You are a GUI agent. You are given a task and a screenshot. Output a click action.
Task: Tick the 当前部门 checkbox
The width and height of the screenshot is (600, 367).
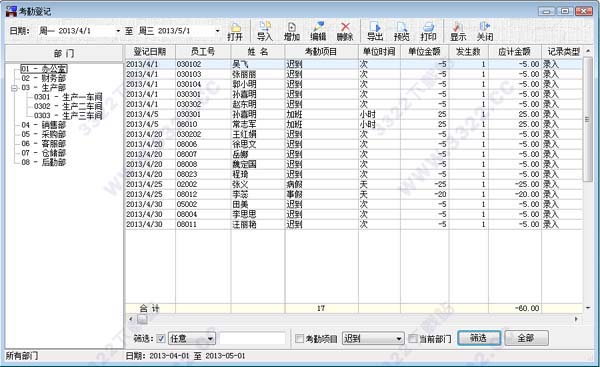pyautogui.click(x=412, y=338)
